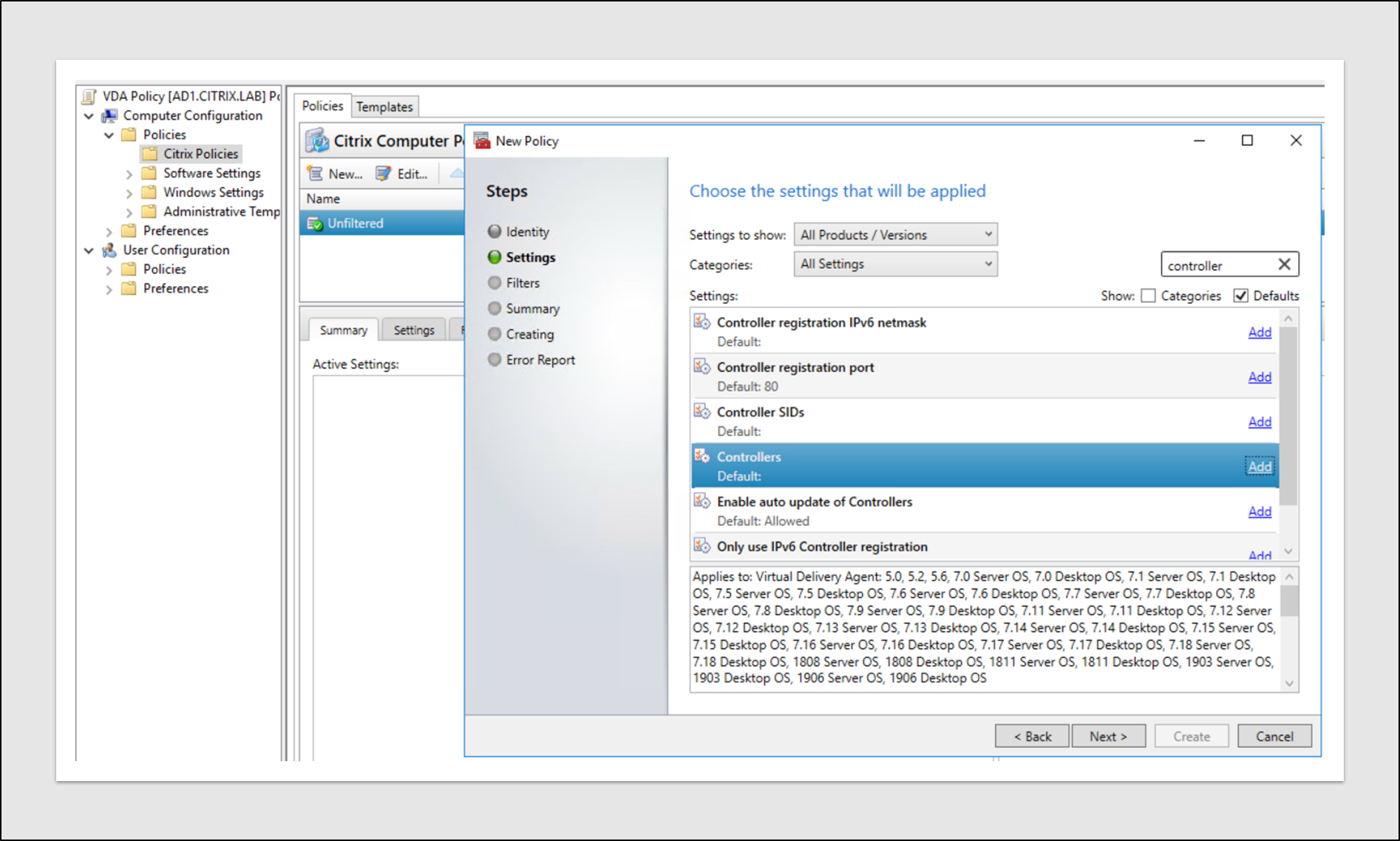The width and height of the screenshot is (1400, 841).
Task: Click Add link for Controllers setting
Action: (x=1260, y=466)
